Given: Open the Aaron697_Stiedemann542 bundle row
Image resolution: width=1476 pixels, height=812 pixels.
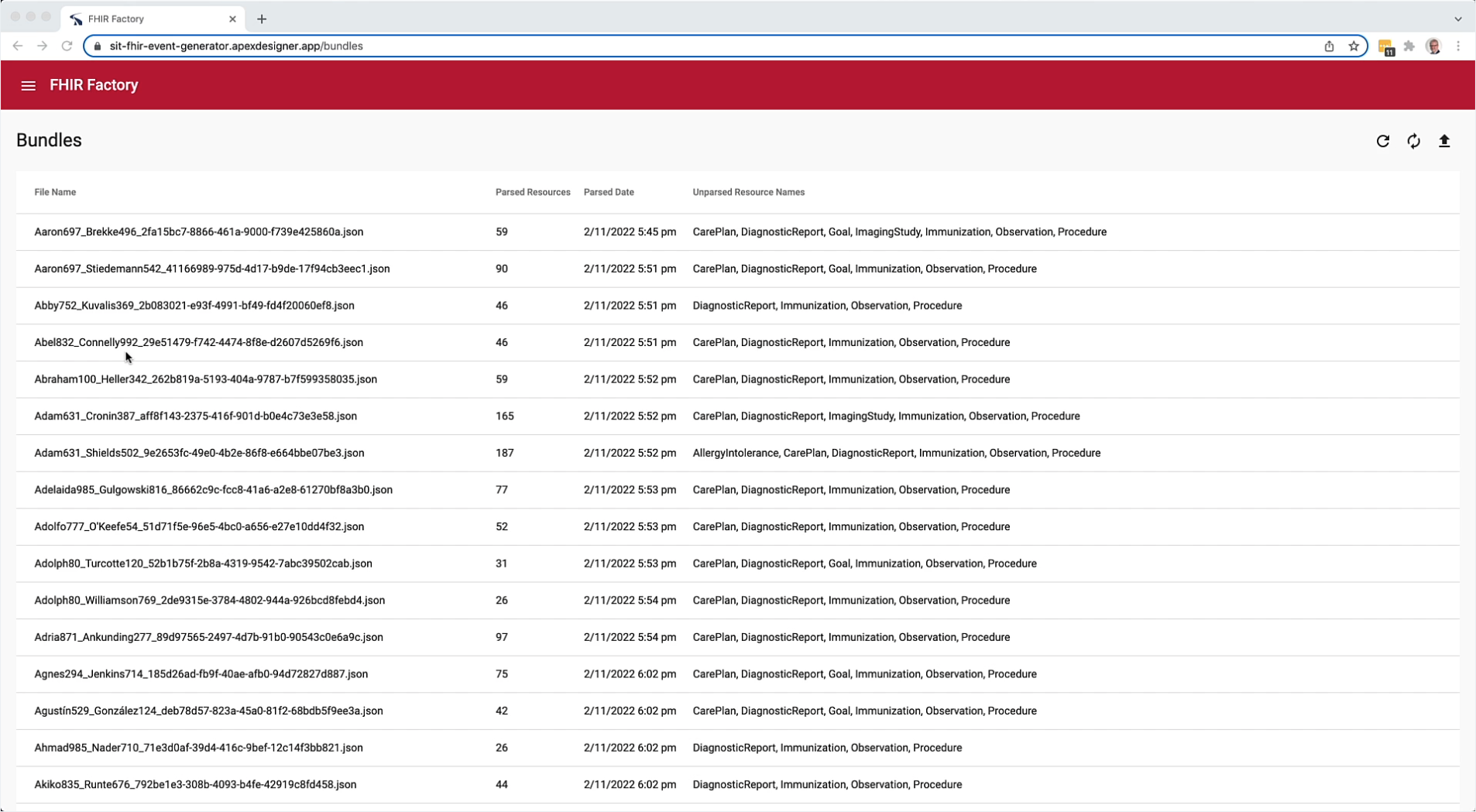Looking at the screenshot, I should tap(737, 269).
